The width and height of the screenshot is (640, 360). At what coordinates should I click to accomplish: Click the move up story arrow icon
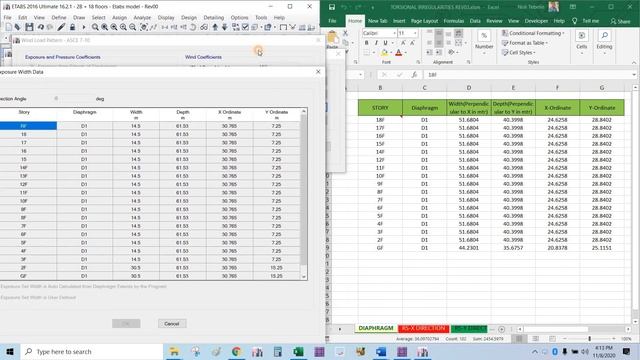(x=215, y=27)
